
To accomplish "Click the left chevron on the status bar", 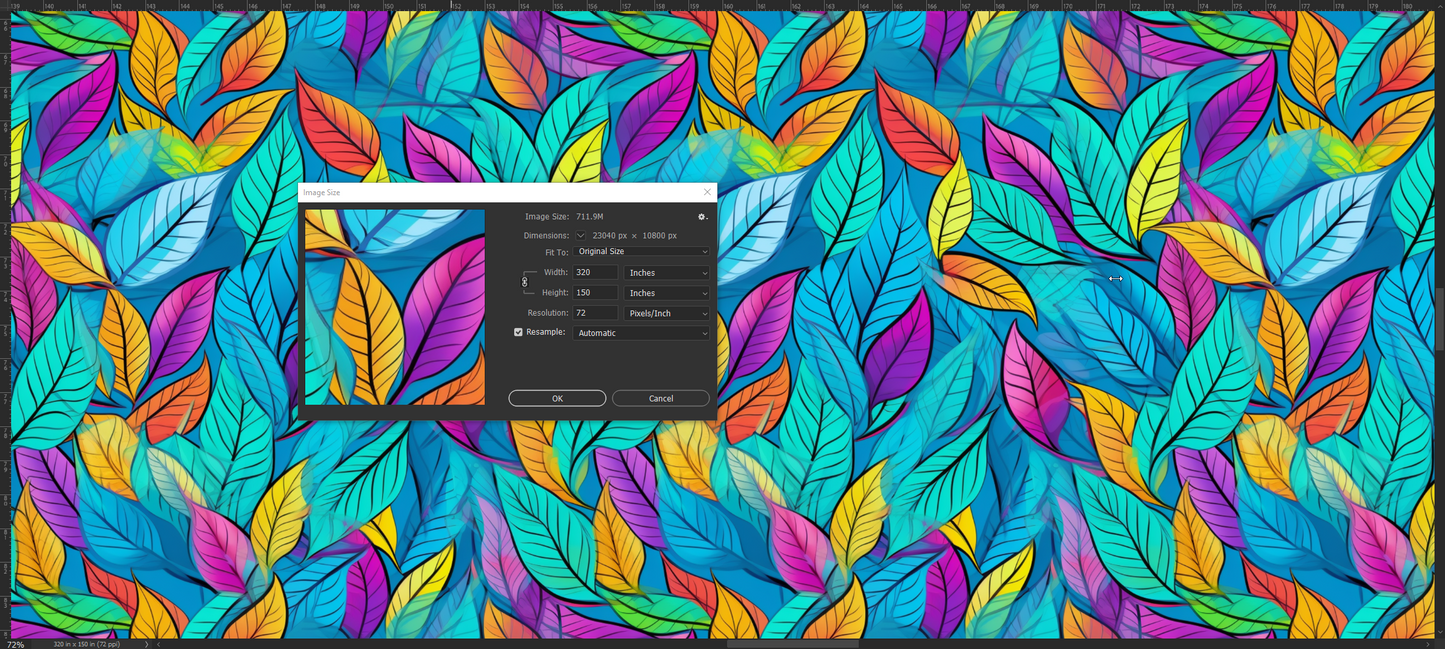I will tap(159, 644).
